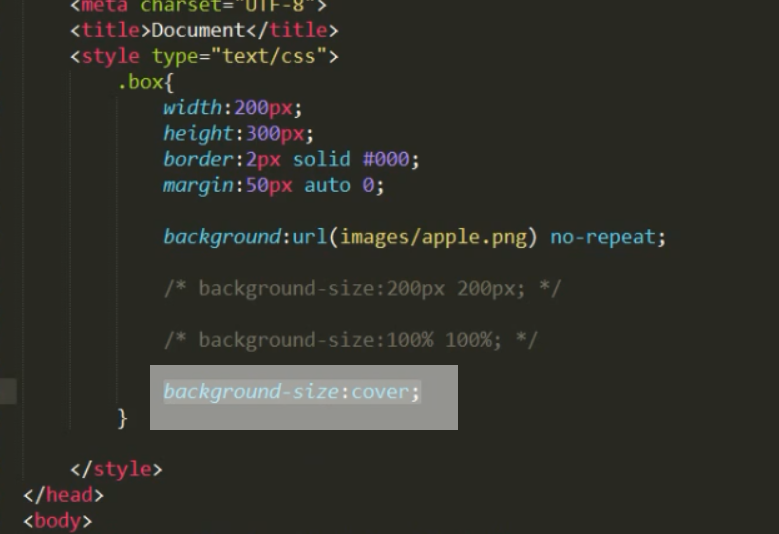Place cursor on .box selector line
Image resolution: width=779 pixels, height=534 pixels.
click(x=146, y=82)
